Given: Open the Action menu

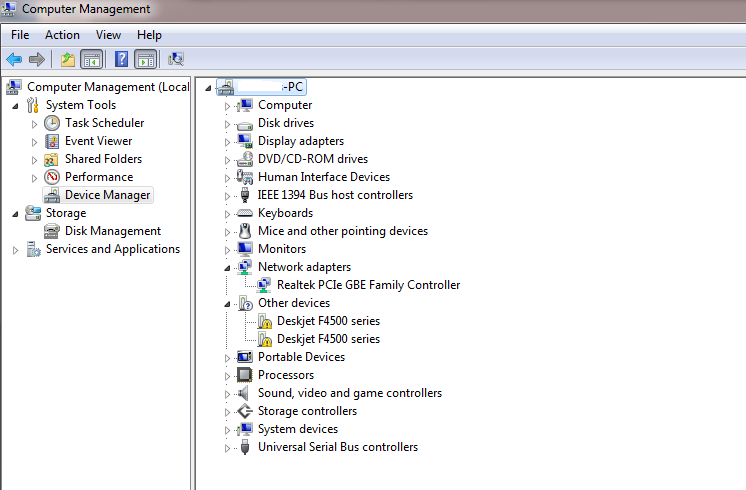Looking at the screenshot, I should (62, 35).
